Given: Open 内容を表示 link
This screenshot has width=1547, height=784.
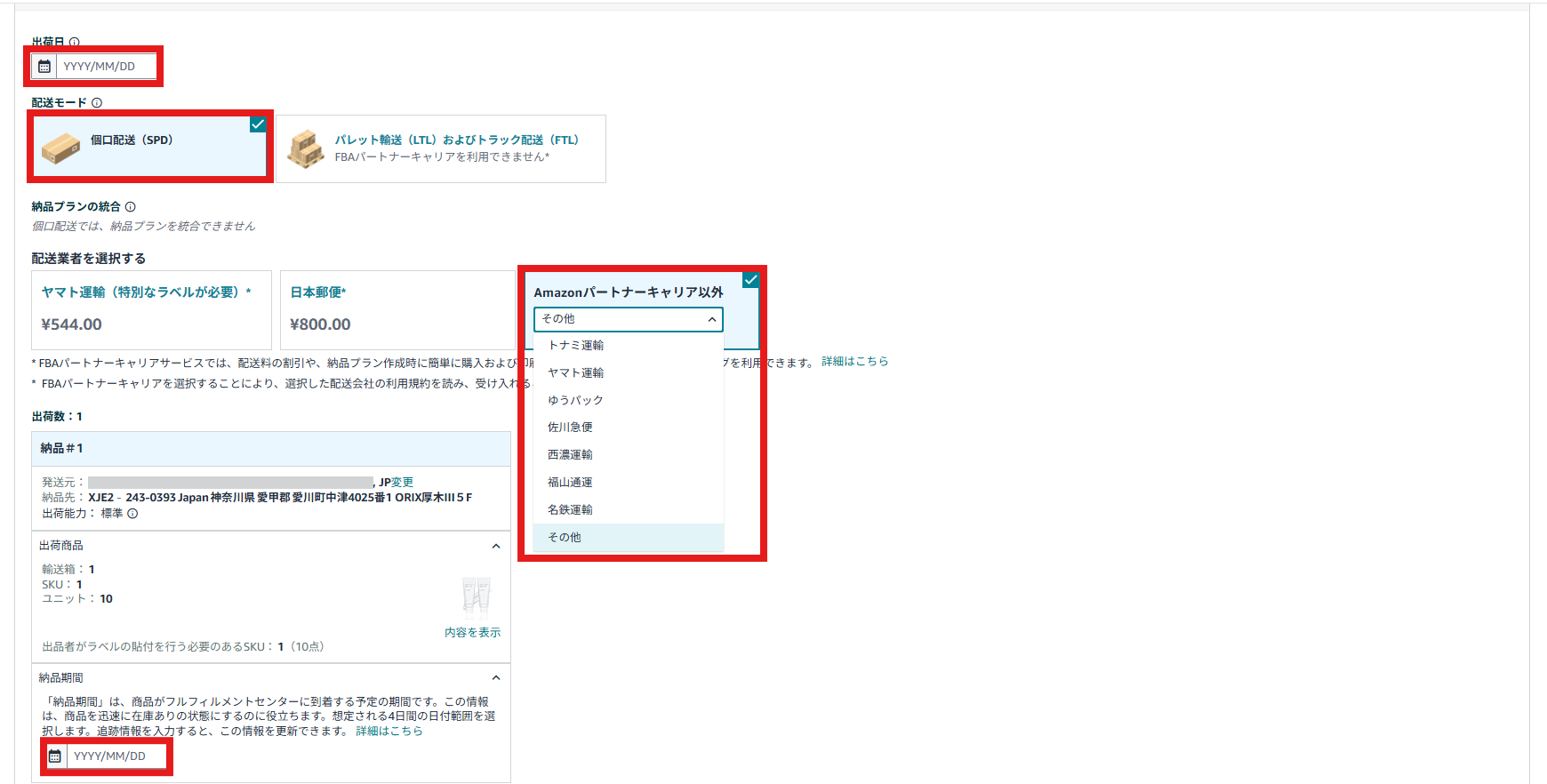Looking at the screenshot, I should coord(472,633).
